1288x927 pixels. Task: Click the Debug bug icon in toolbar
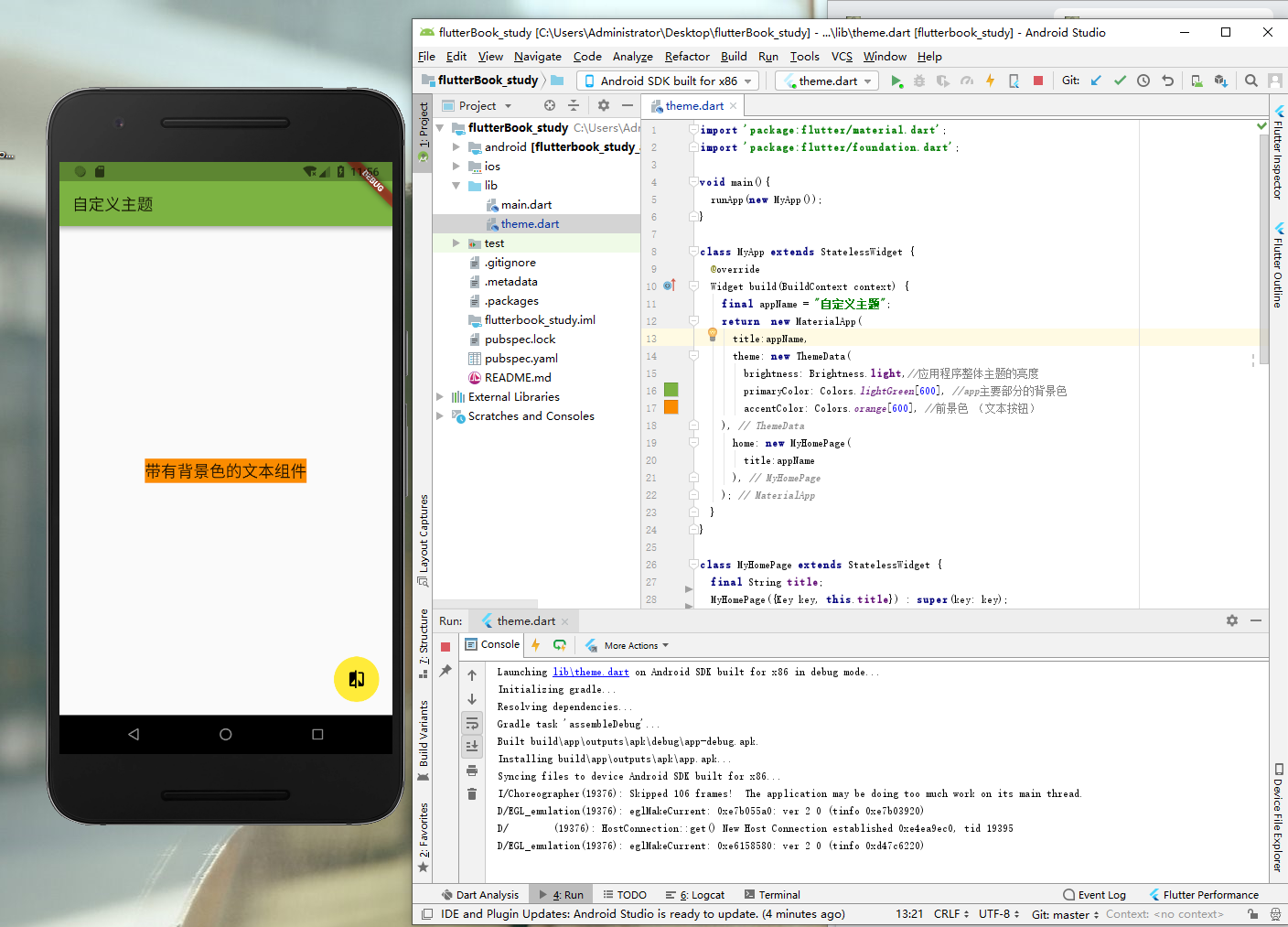[919, 81]
